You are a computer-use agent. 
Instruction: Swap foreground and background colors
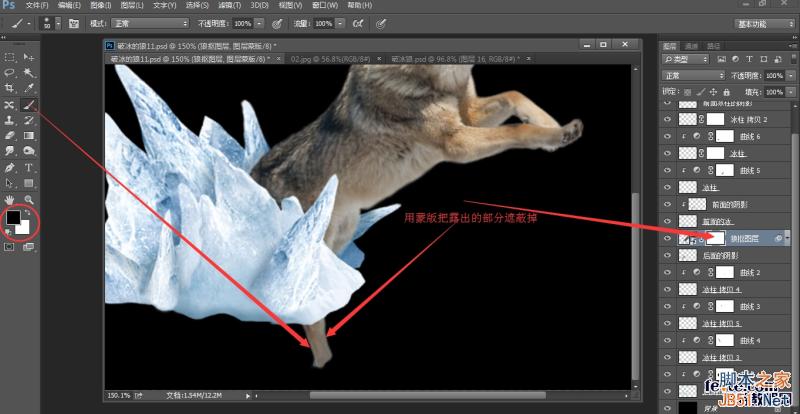[x=28, y=212]
